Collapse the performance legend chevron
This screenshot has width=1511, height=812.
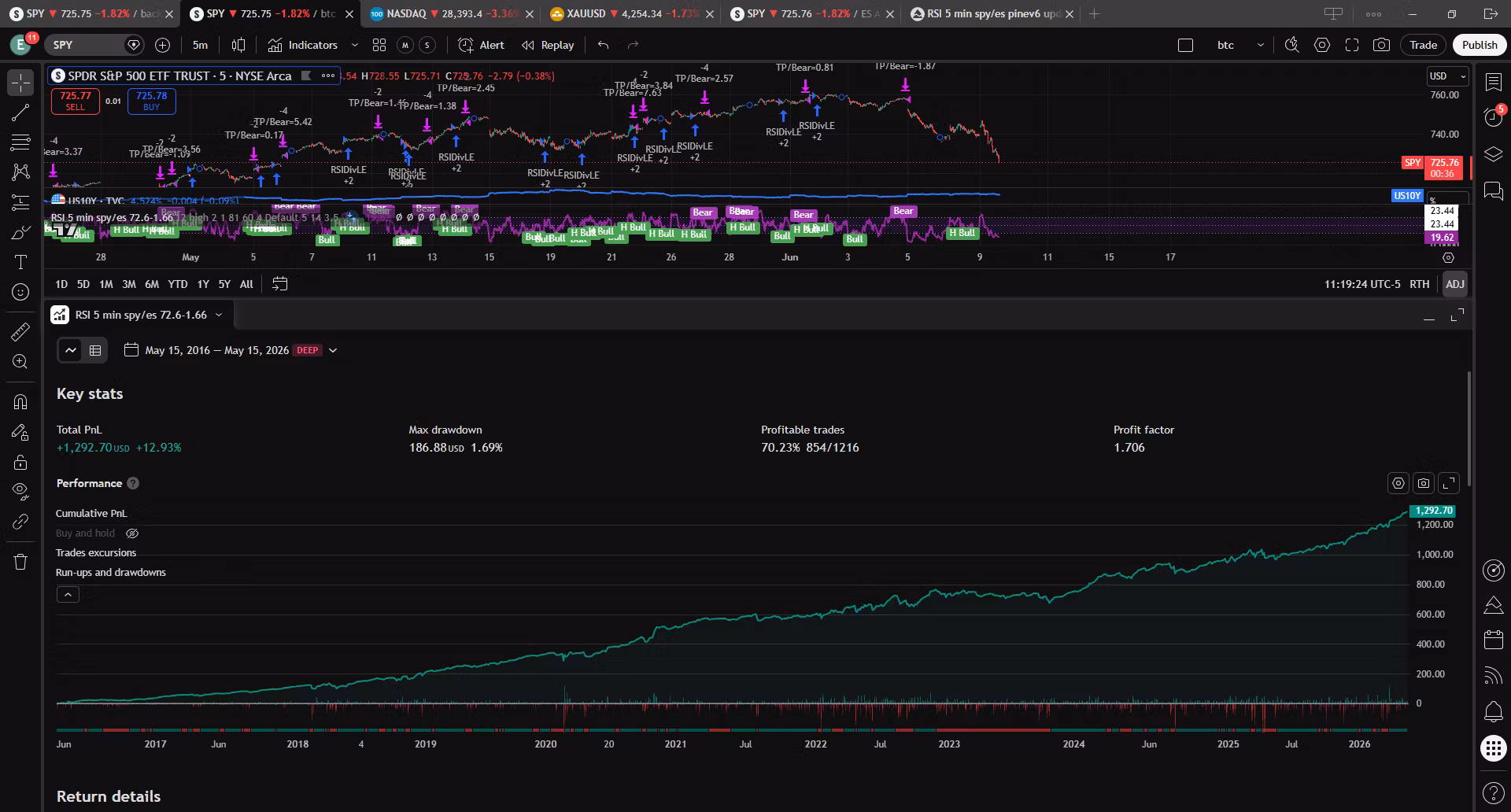(x=68, y=595)
